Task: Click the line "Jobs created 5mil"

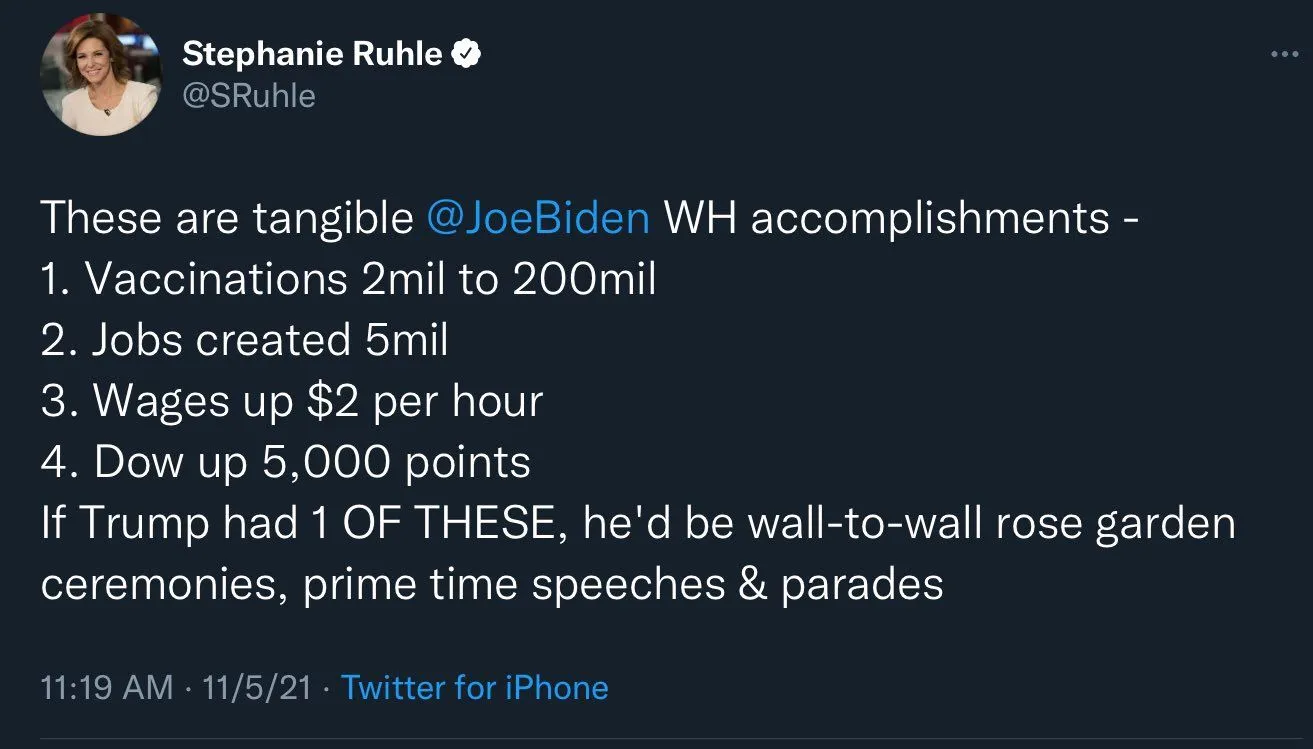Action: point(269,341)
